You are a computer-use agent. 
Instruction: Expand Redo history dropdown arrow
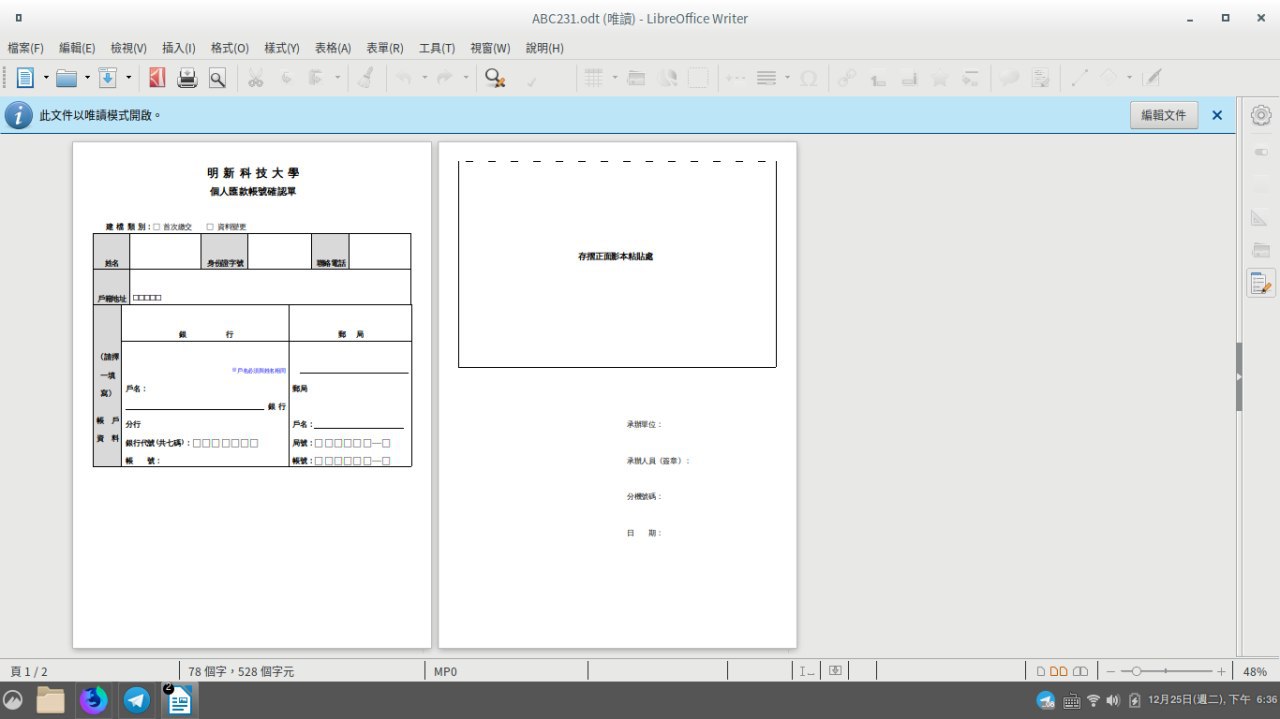click(x=466, y=78)
